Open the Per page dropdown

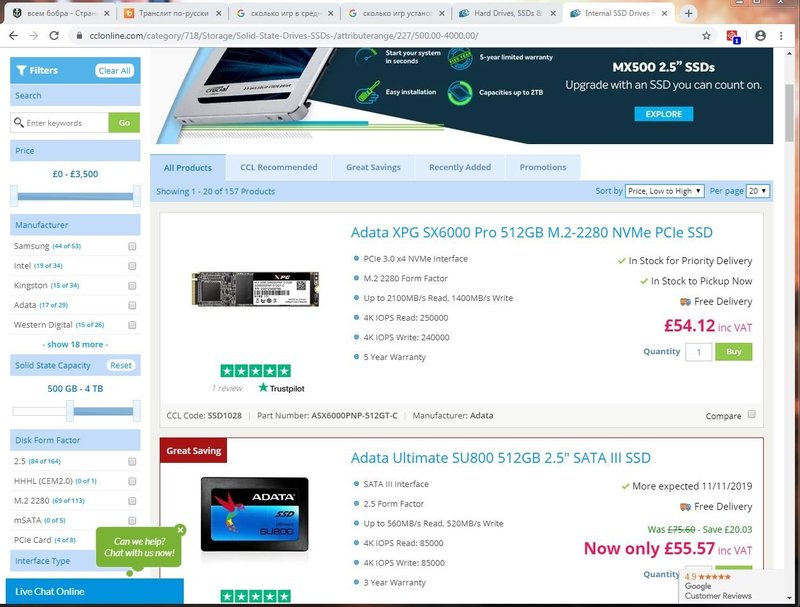758,191
